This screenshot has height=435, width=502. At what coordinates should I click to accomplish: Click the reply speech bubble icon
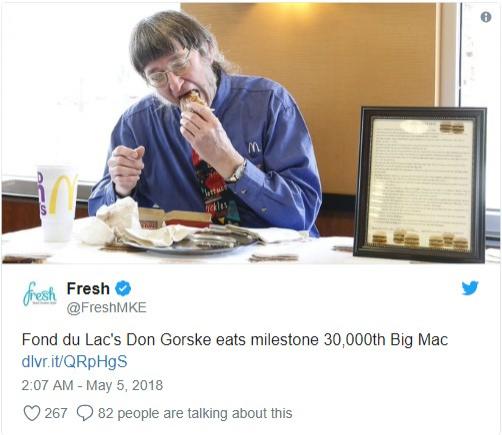(85, 413)
